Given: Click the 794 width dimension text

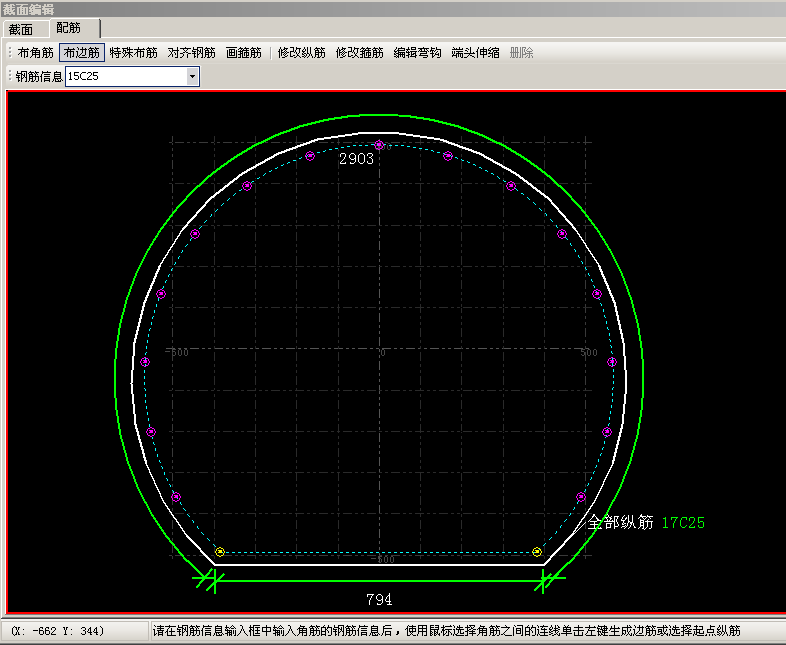Looking at the screenshot, I should pyautogui.click(x=379, y=599).
